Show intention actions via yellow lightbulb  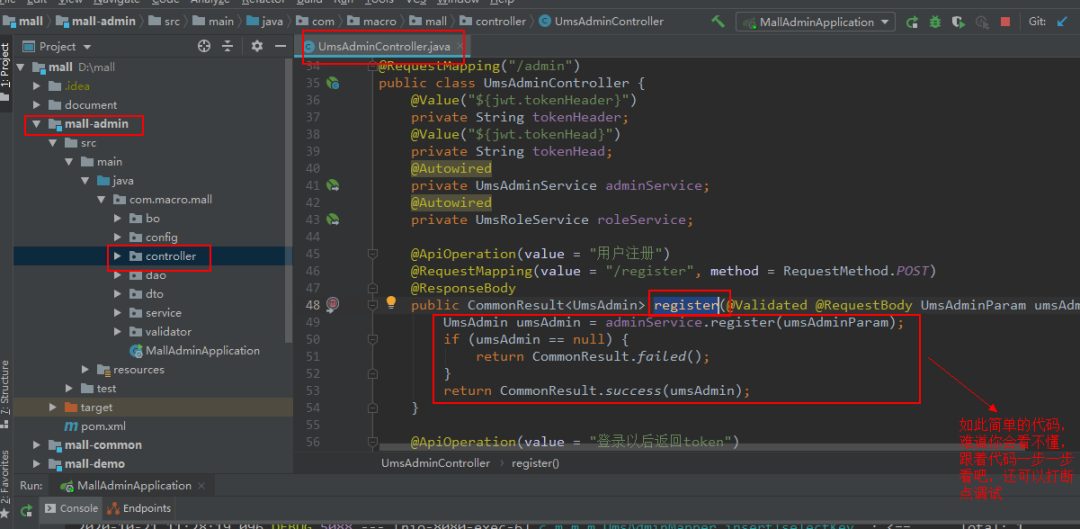pyautogui.click(x=391, y=302)
